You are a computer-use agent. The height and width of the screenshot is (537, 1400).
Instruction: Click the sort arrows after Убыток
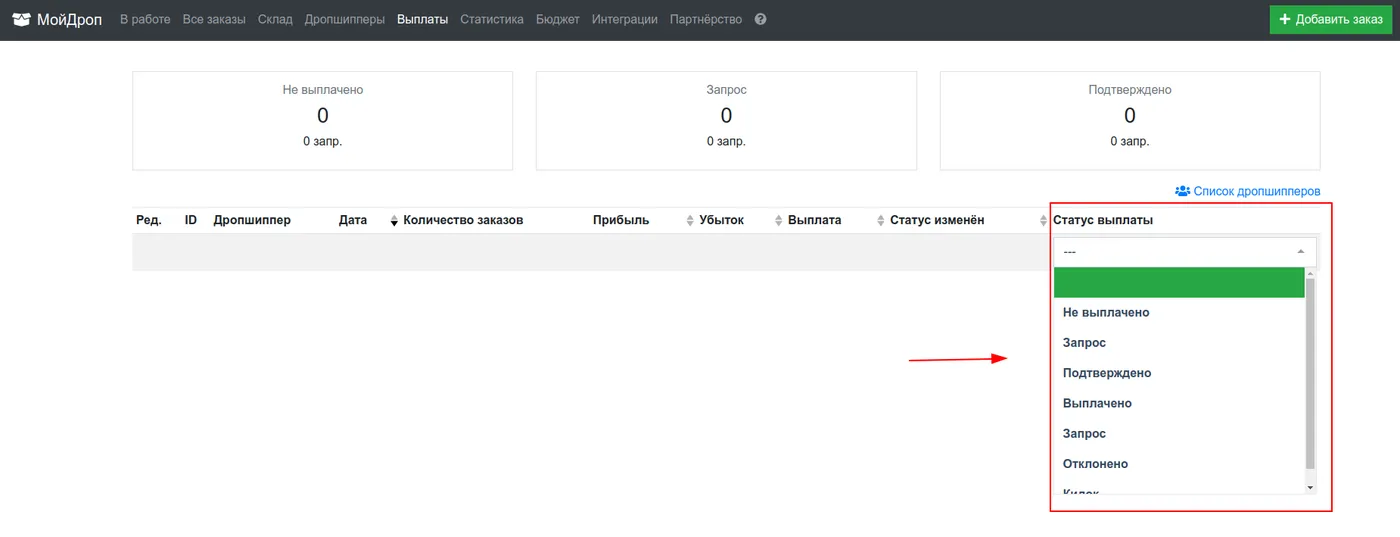point(779,221)
